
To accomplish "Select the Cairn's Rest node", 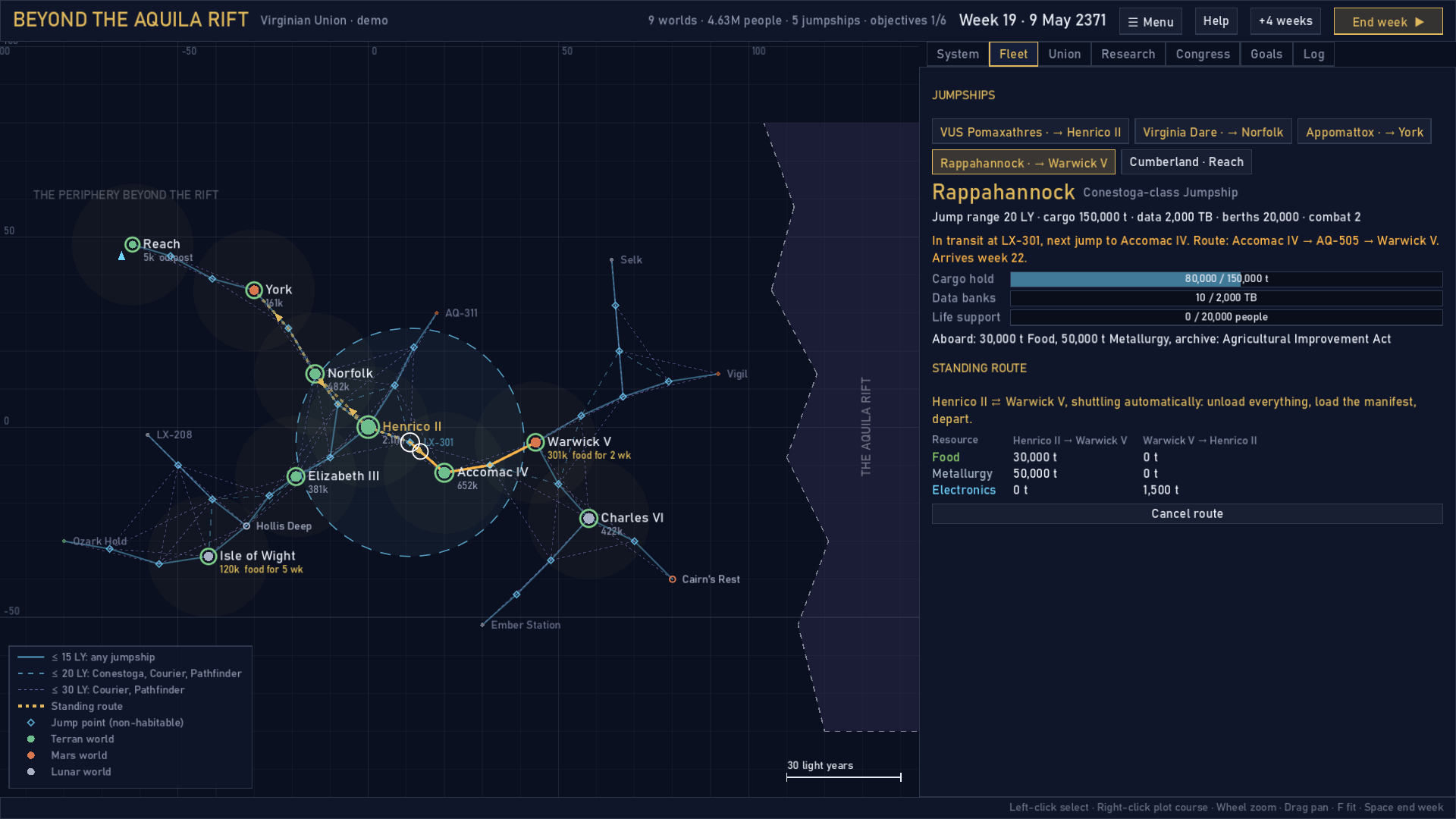I will tap(672, 579).
